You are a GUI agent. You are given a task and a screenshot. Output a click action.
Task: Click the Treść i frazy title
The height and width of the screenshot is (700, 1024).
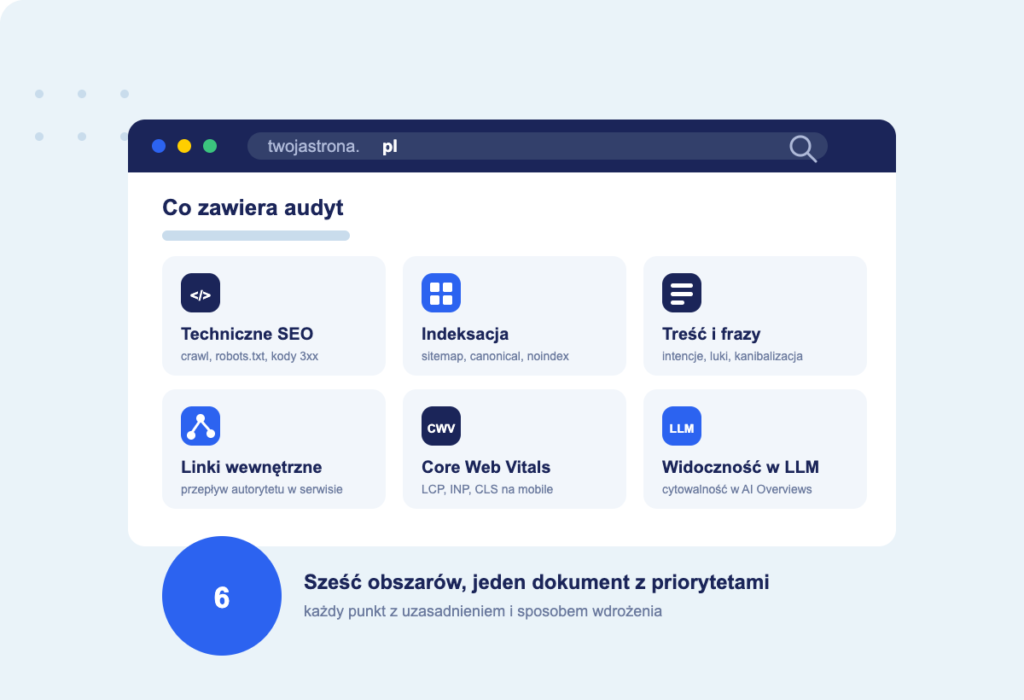(711, 334)
